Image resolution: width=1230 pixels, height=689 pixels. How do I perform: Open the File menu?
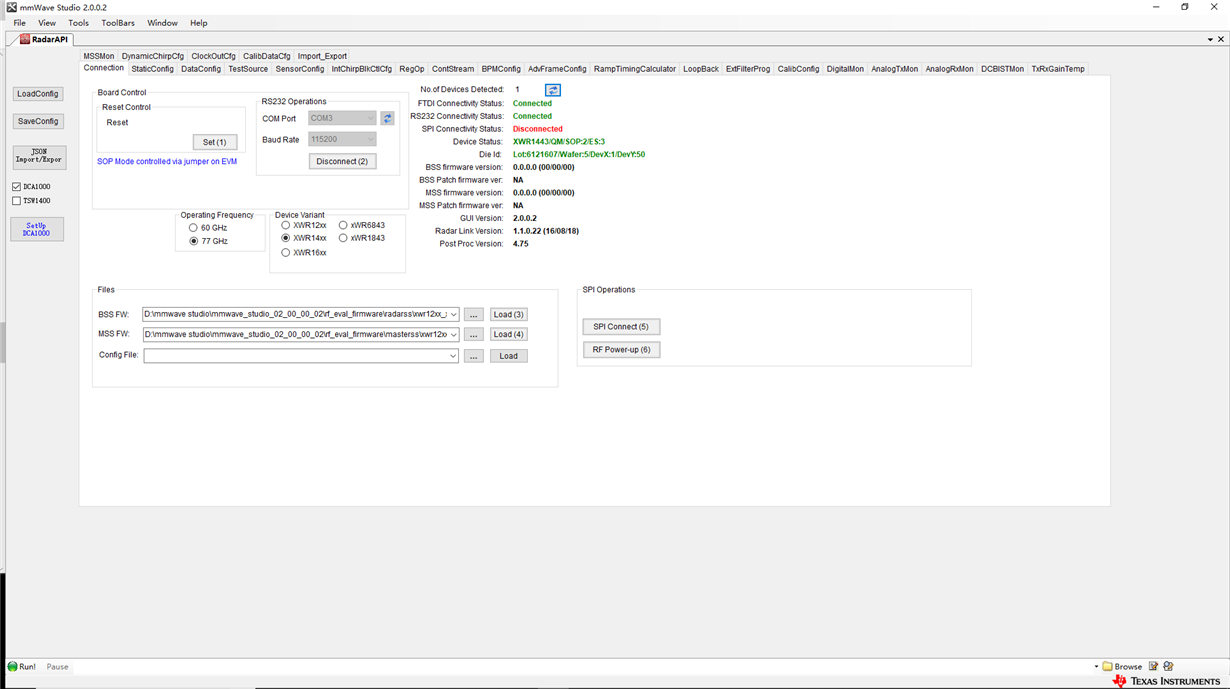tap(19, 23)
